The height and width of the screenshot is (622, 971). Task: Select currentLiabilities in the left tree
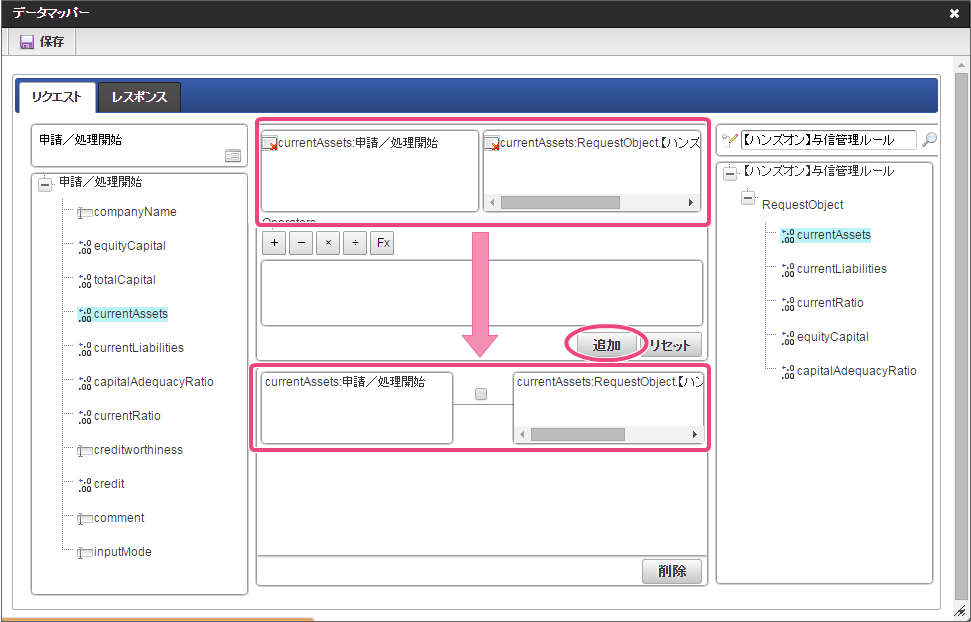coord(139,348)
